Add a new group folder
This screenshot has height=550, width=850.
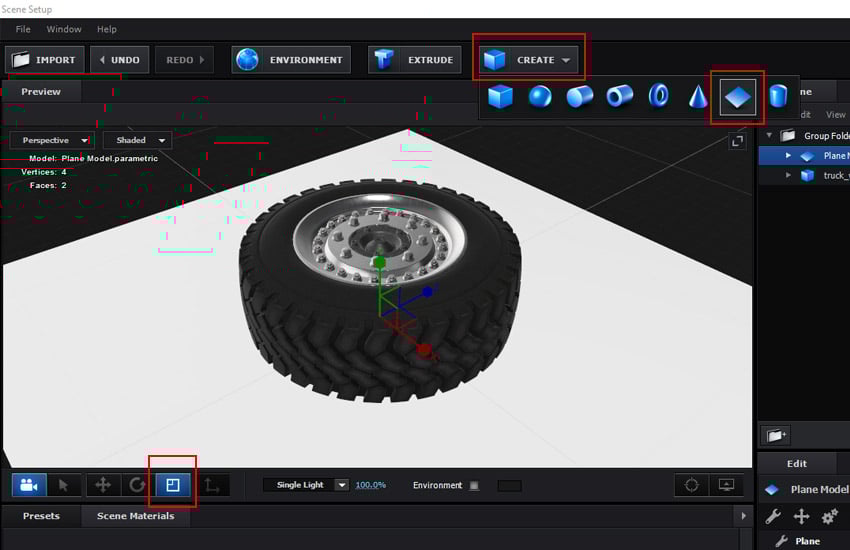[776, 435]
